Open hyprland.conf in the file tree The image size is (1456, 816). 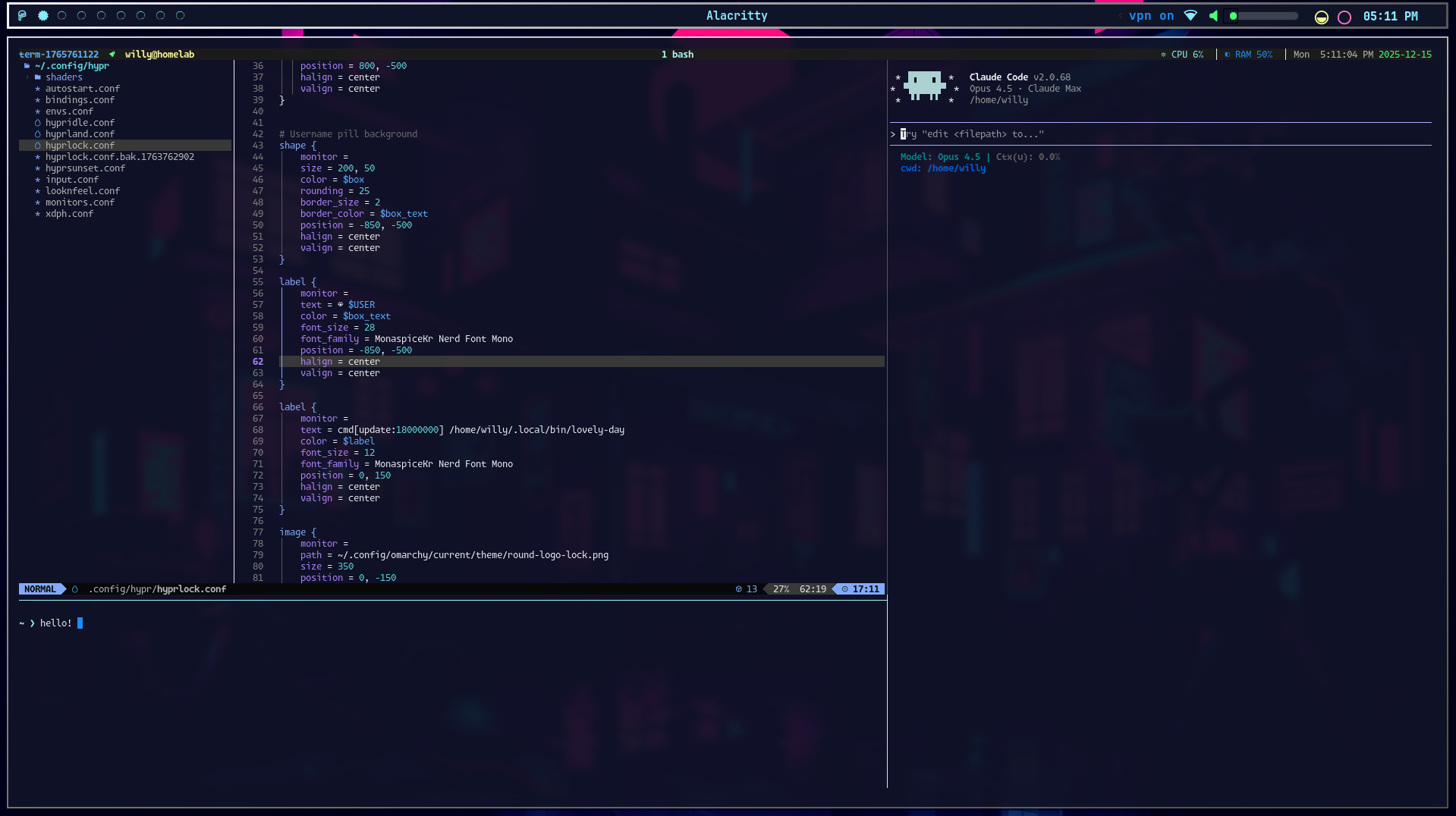click(80, 134)
